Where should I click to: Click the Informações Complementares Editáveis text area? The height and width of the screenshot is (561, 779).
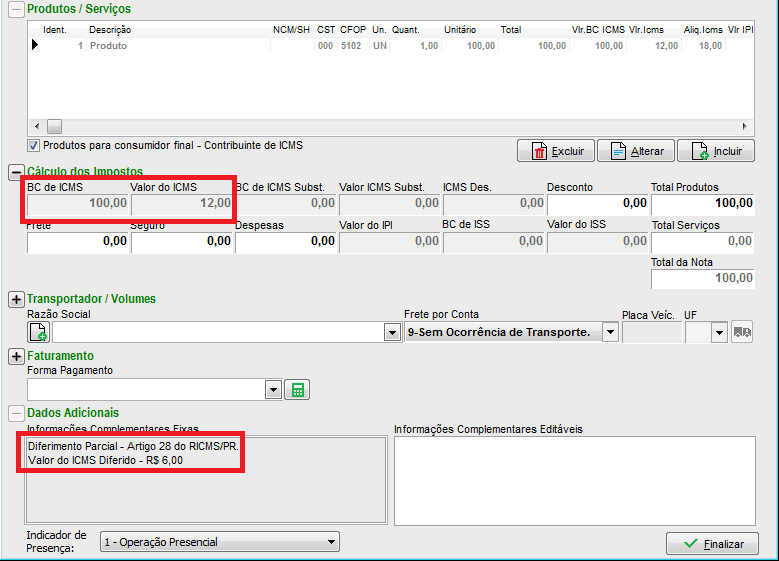pyautogui.click(x=574, y=479)
